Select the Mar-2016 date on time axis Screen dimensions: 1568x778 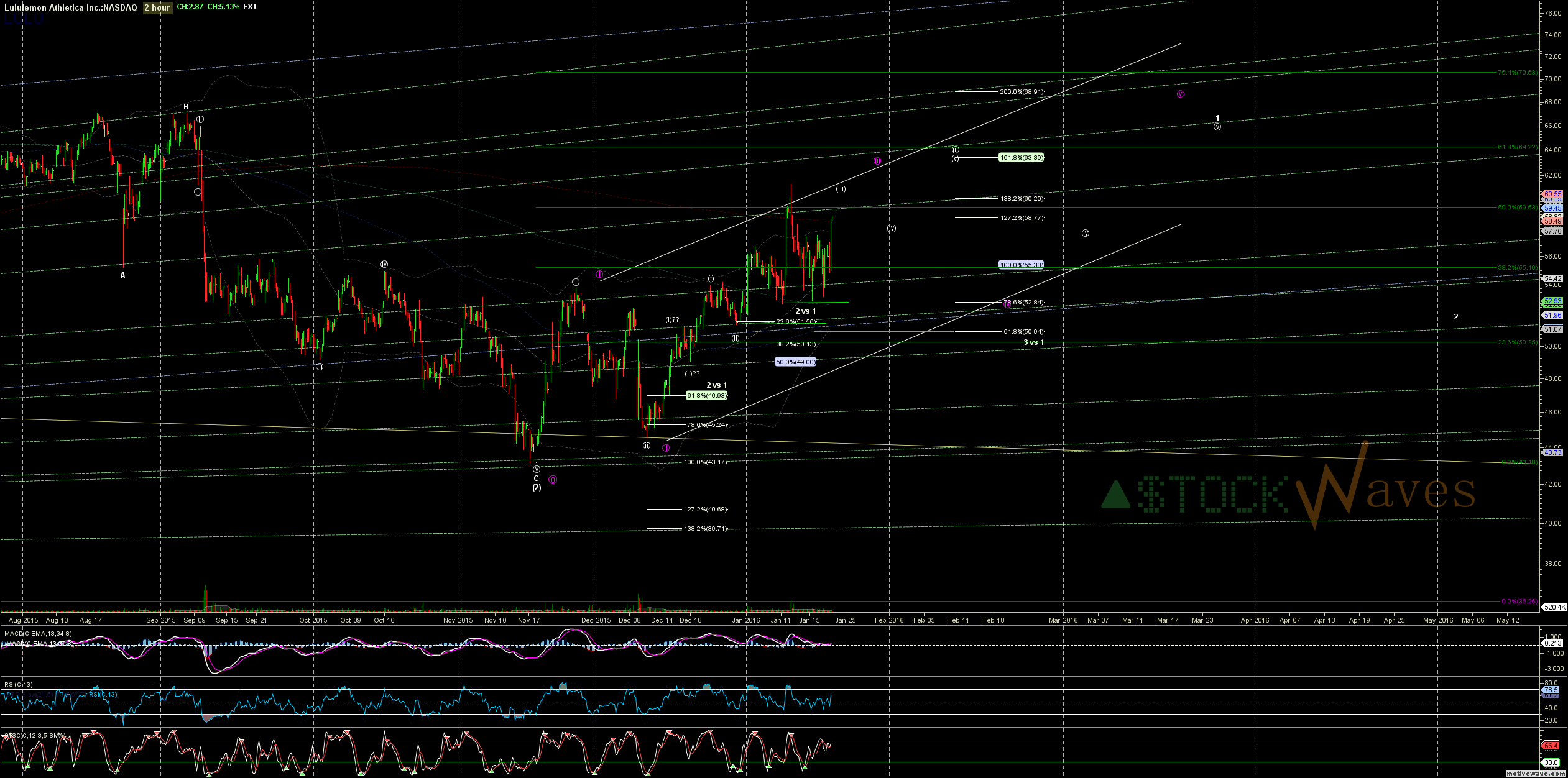[1063, 620]
